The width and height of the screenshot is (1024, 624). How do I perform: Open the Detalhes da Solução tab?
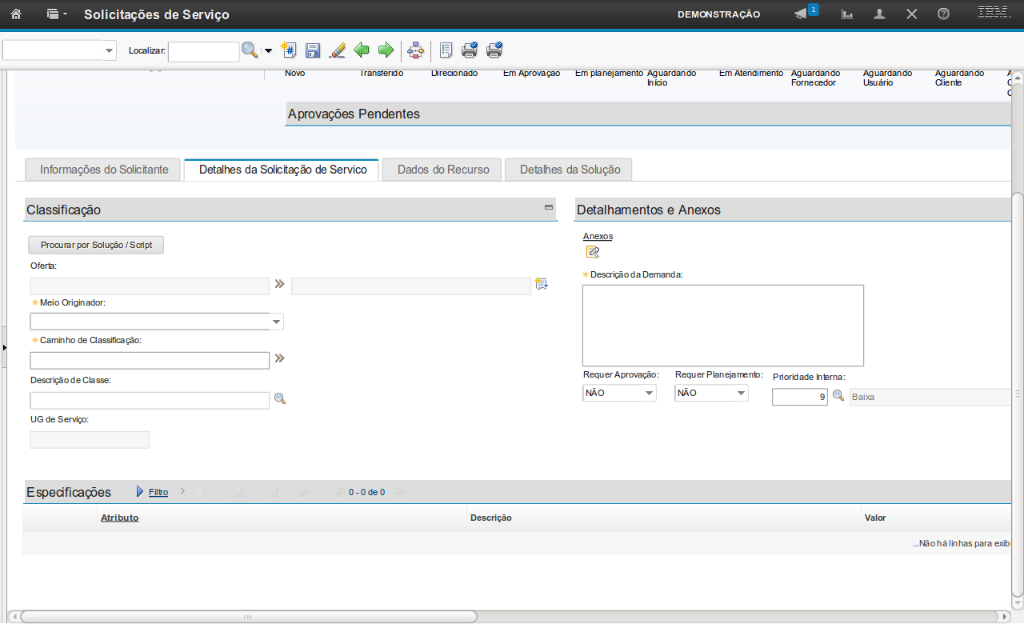[x=569, y=170]
